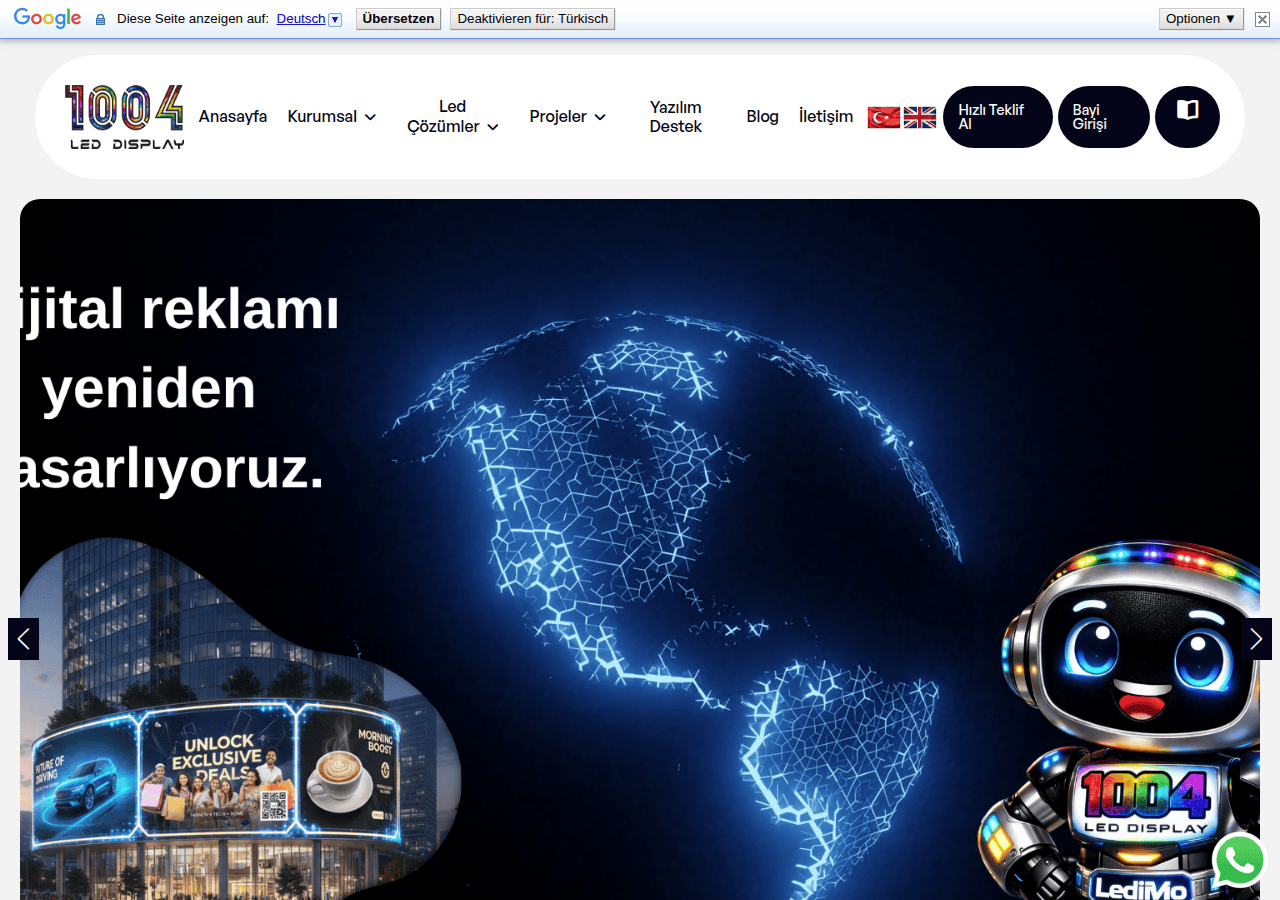Expand Projeler menu
This screenshot has height=900, width=1280.
pos(568,117)
